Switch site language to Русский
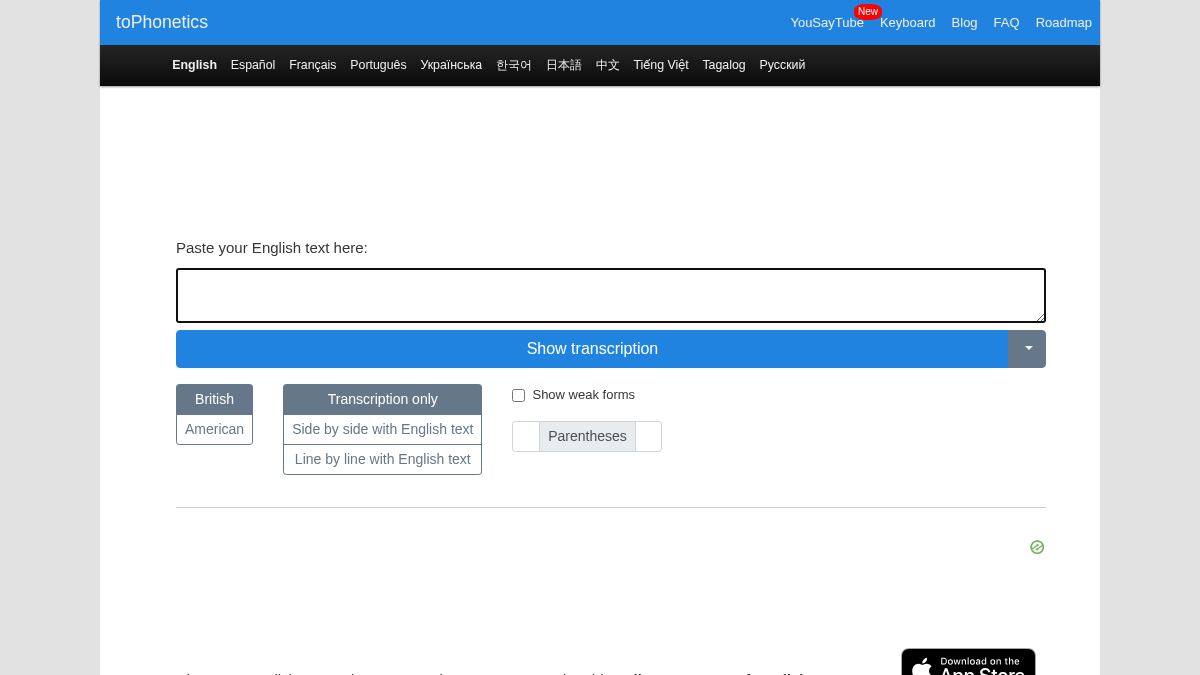Image resolution: width=1200 pixels, height=675 pixels. click(x=782, y=65)
